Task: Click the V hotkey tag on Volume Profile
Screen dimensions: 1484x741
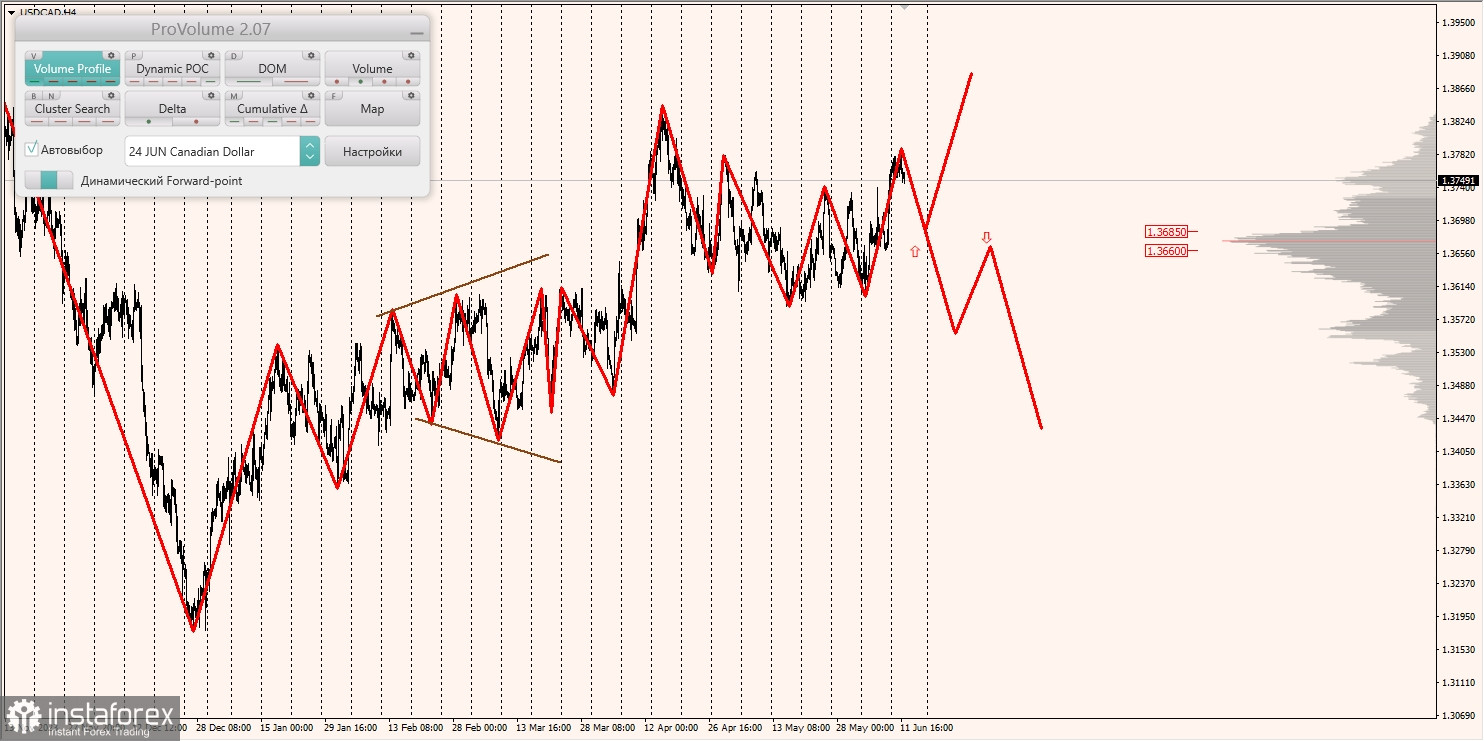Action: [x=34, y=56]
